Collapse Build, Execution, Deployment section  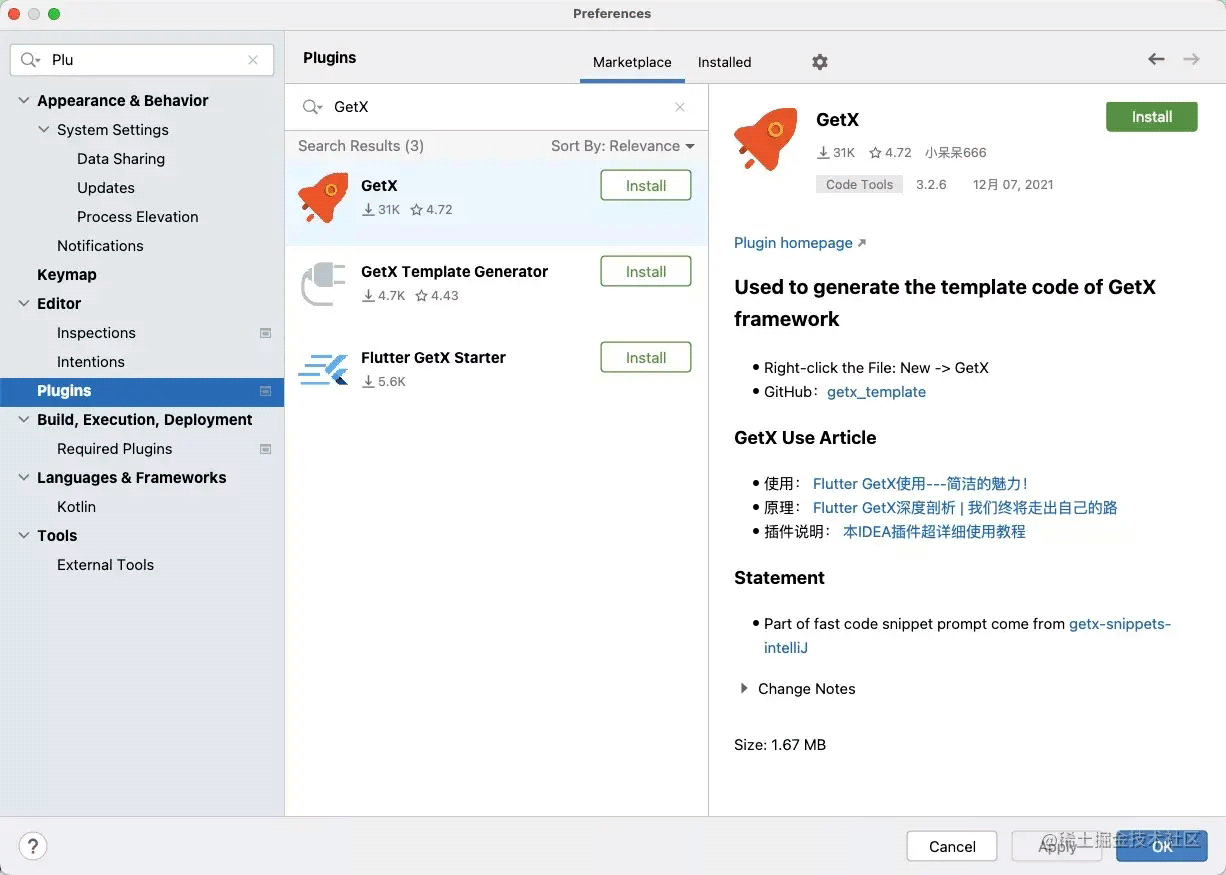tap(24, 420)
